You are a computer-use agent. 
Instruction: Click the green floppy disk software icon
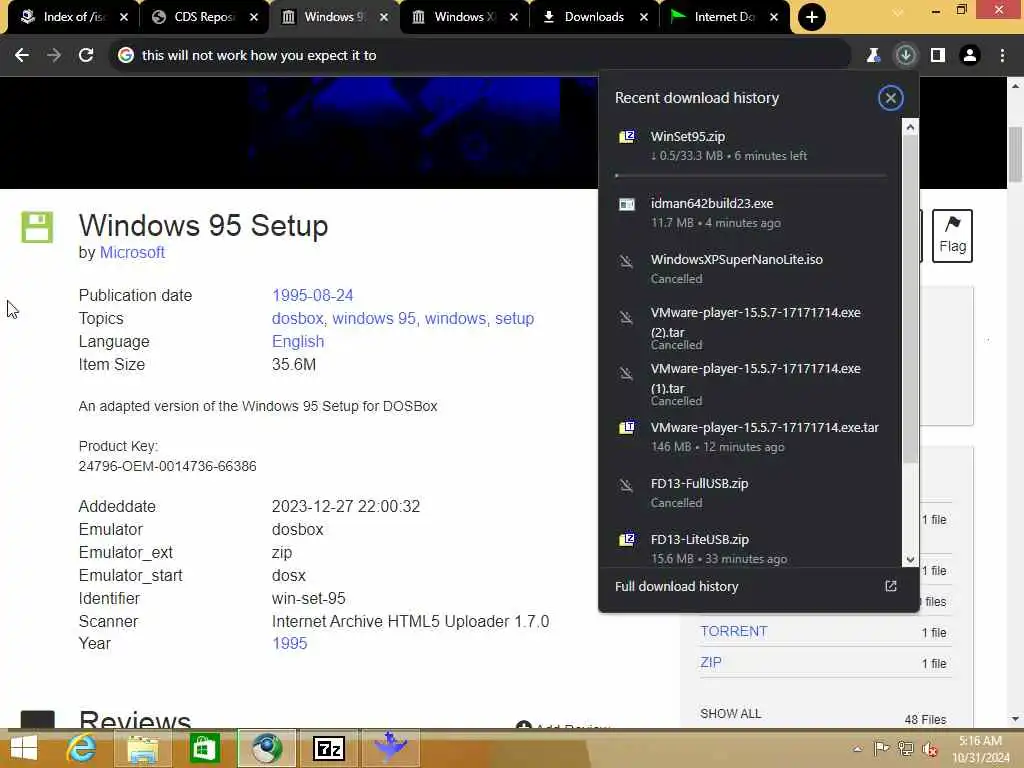coord(37,227)
